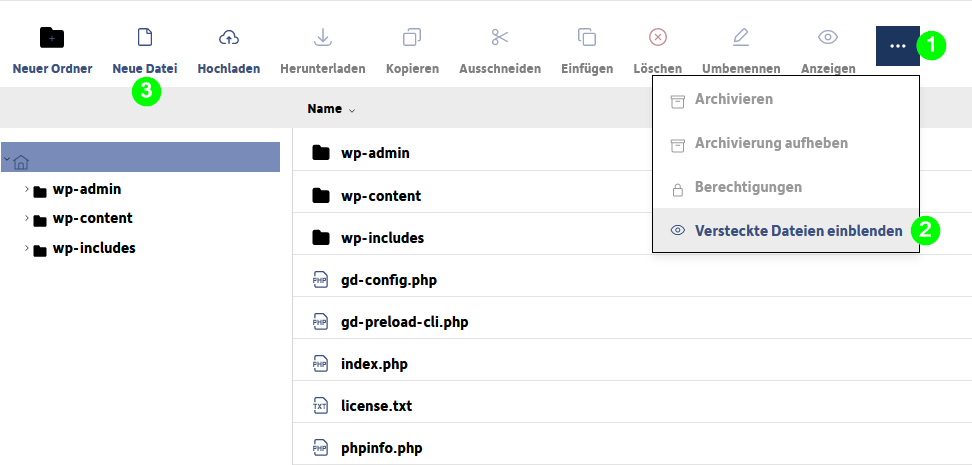Select the Kopieren copy icon
Screen dimensions: 972x465
pyautogui.click(x=412, y=37)
